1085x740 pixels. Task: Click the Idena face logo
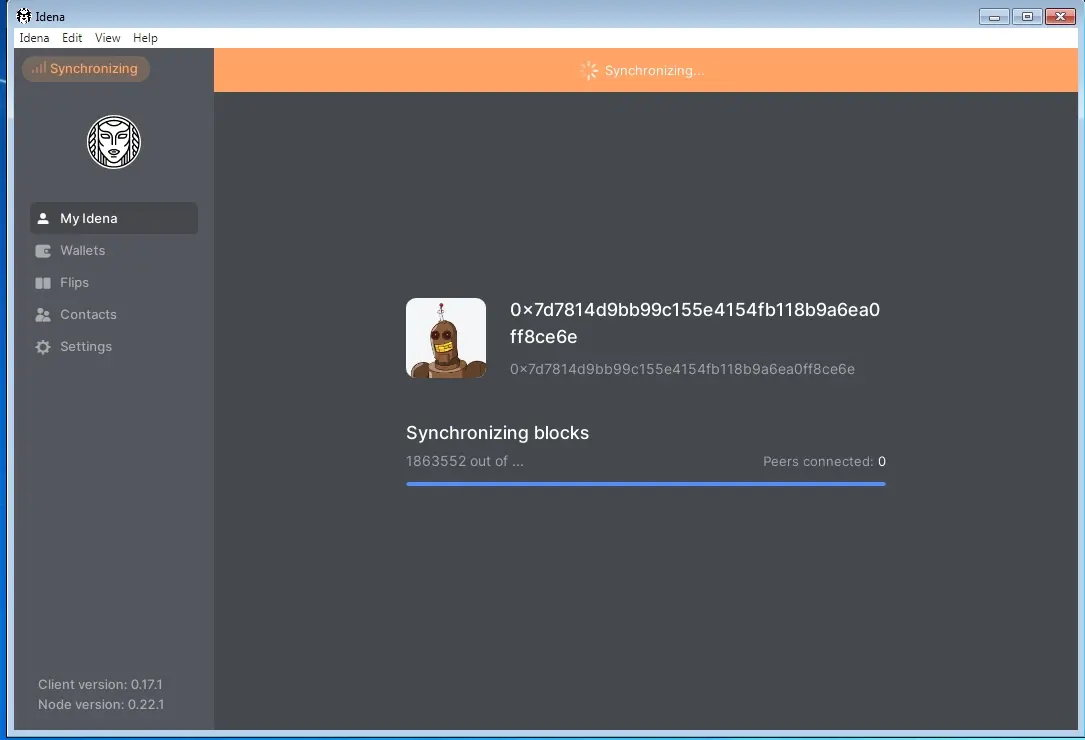(113, 142)
